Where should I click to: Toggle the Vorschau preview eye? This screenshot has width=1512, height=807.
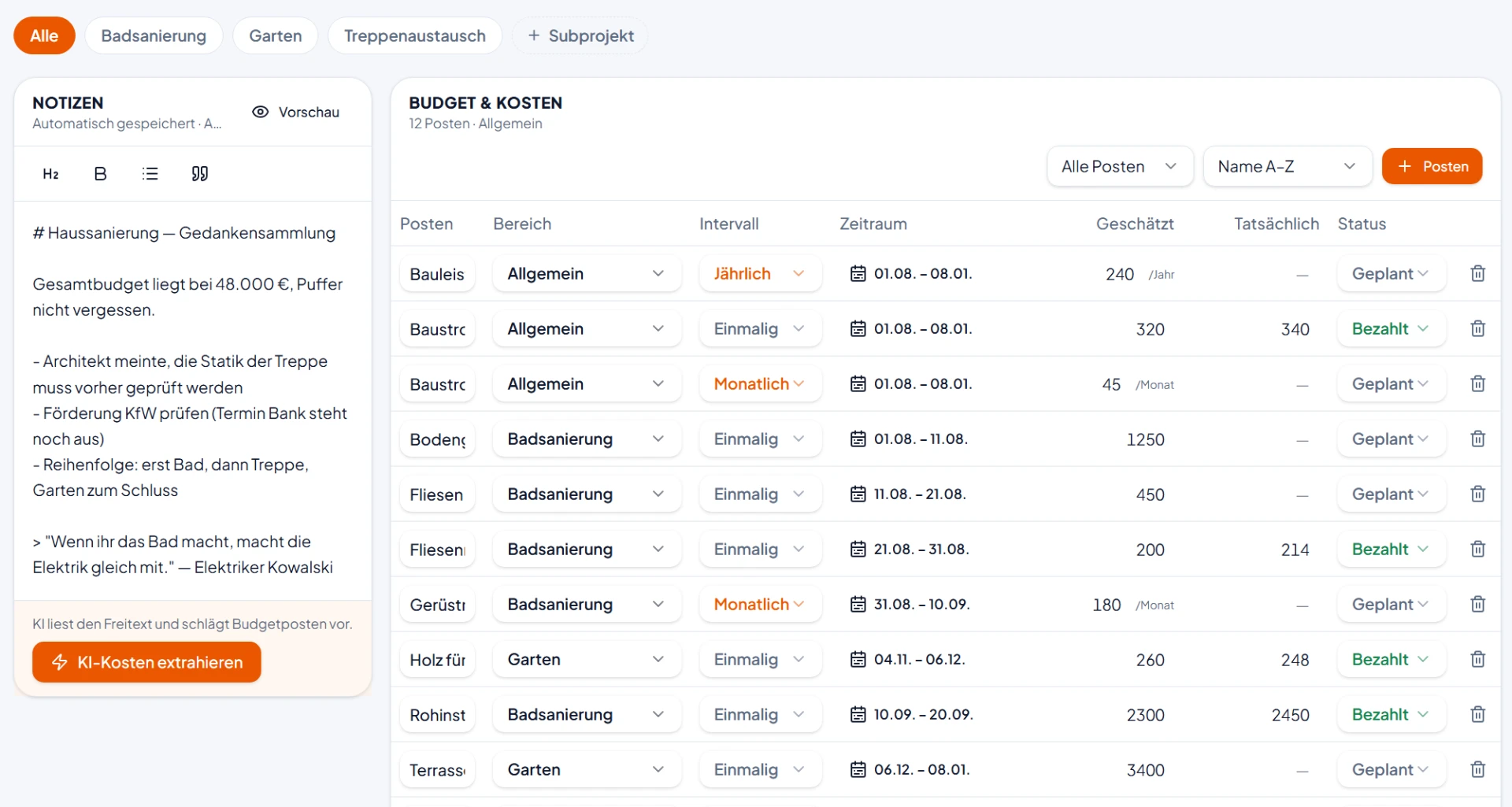(x=296, y=112)
